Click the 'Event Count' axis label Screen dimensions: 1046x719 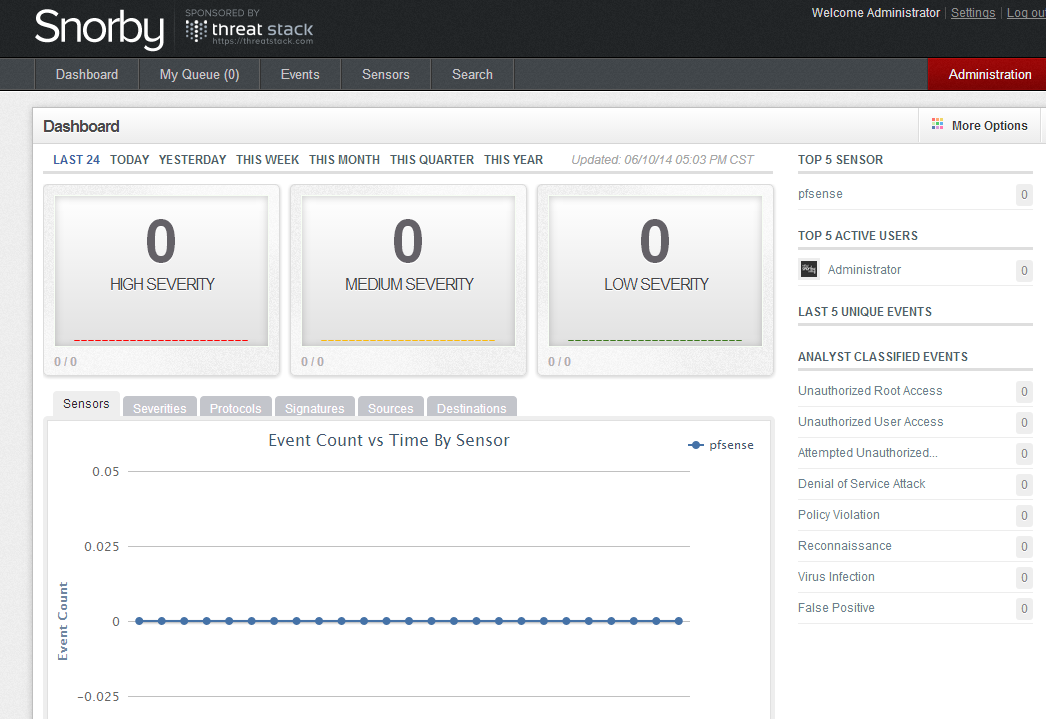(x=63, y=622)
